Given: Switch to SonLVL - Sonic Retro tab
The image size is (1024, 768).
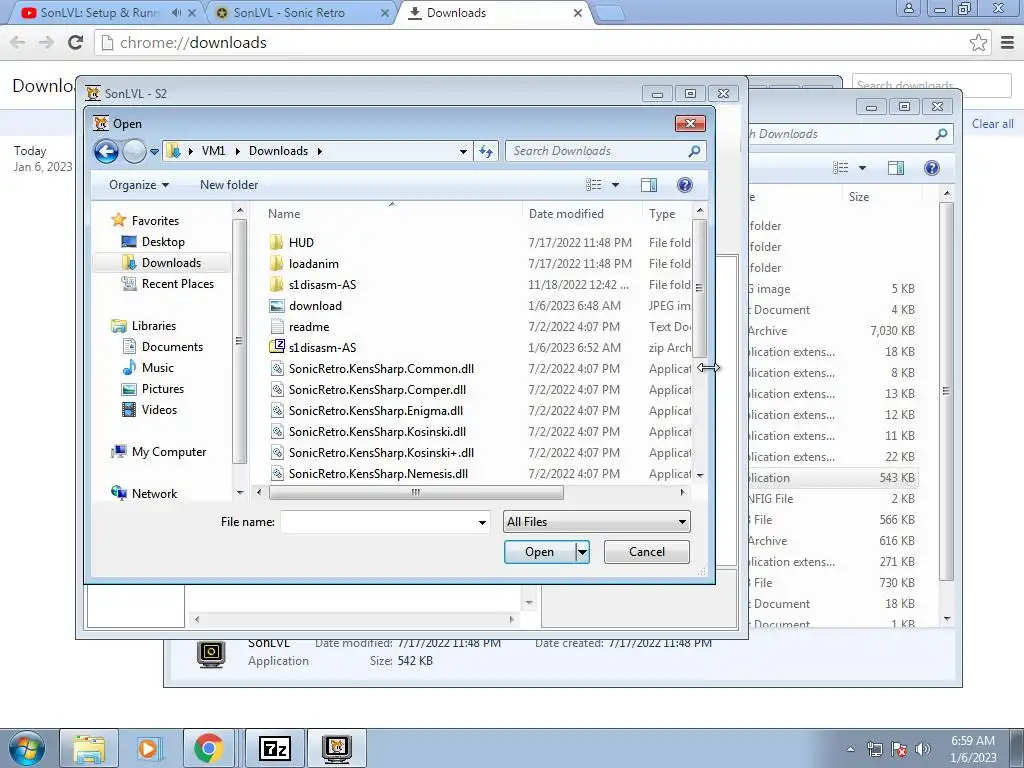Looking at the screenshot, I should [x=289, y=12].
